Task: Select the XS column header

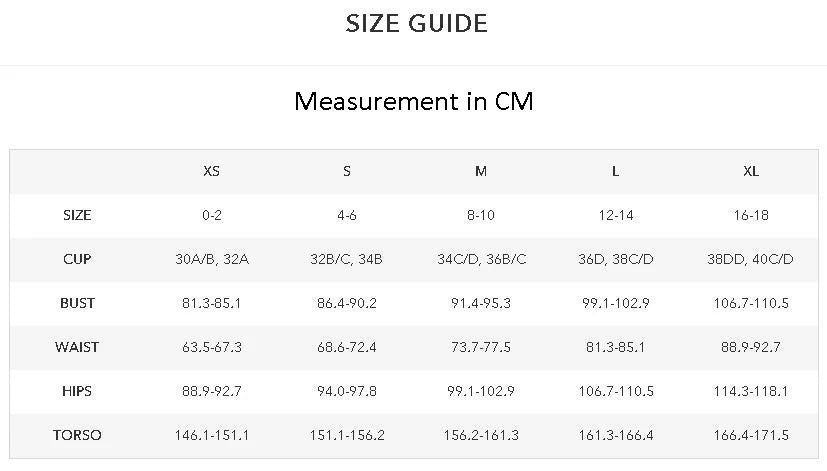Action: (x=211, y=171)
